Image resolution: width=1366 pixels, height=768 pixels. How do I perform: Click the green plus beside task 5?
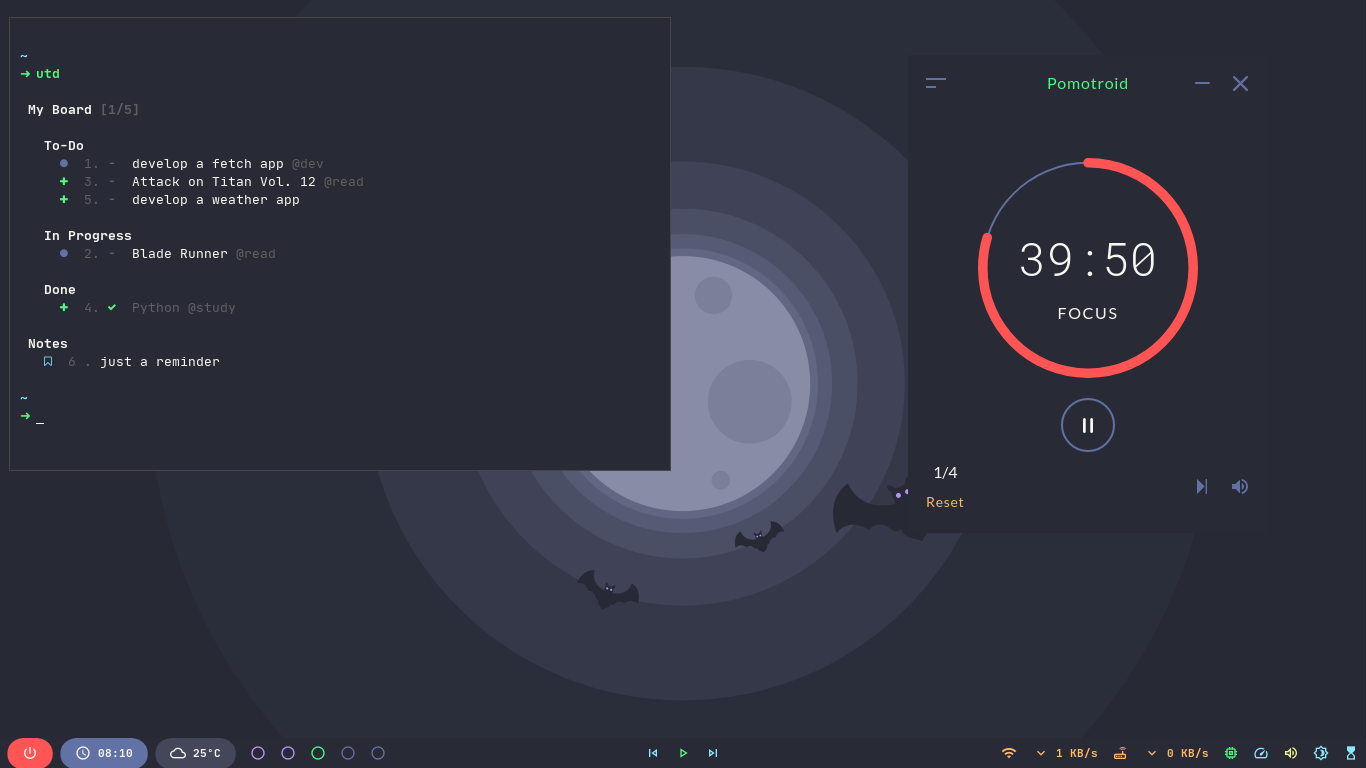tap(64, 199)
